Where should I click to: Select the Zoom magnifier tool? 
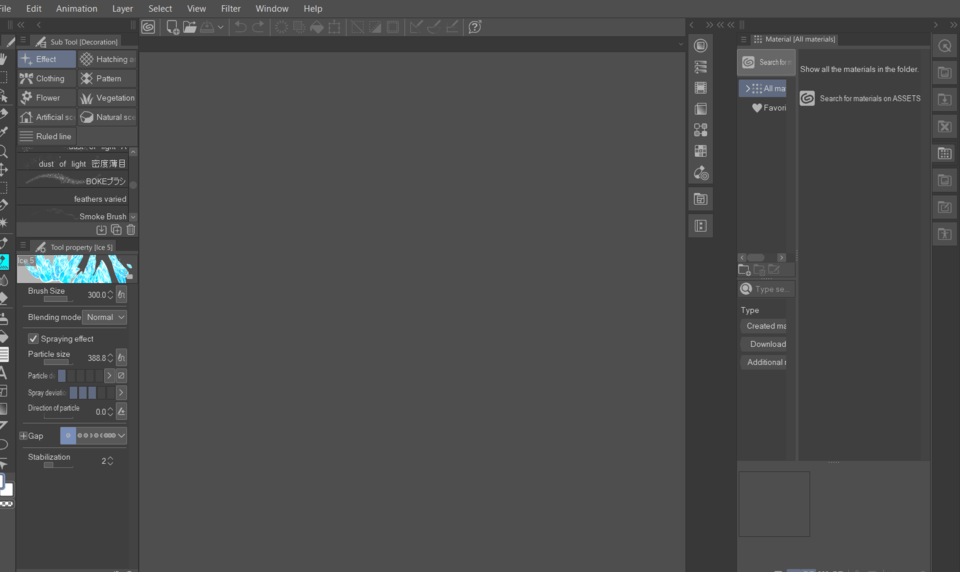(x=4, y=152)
